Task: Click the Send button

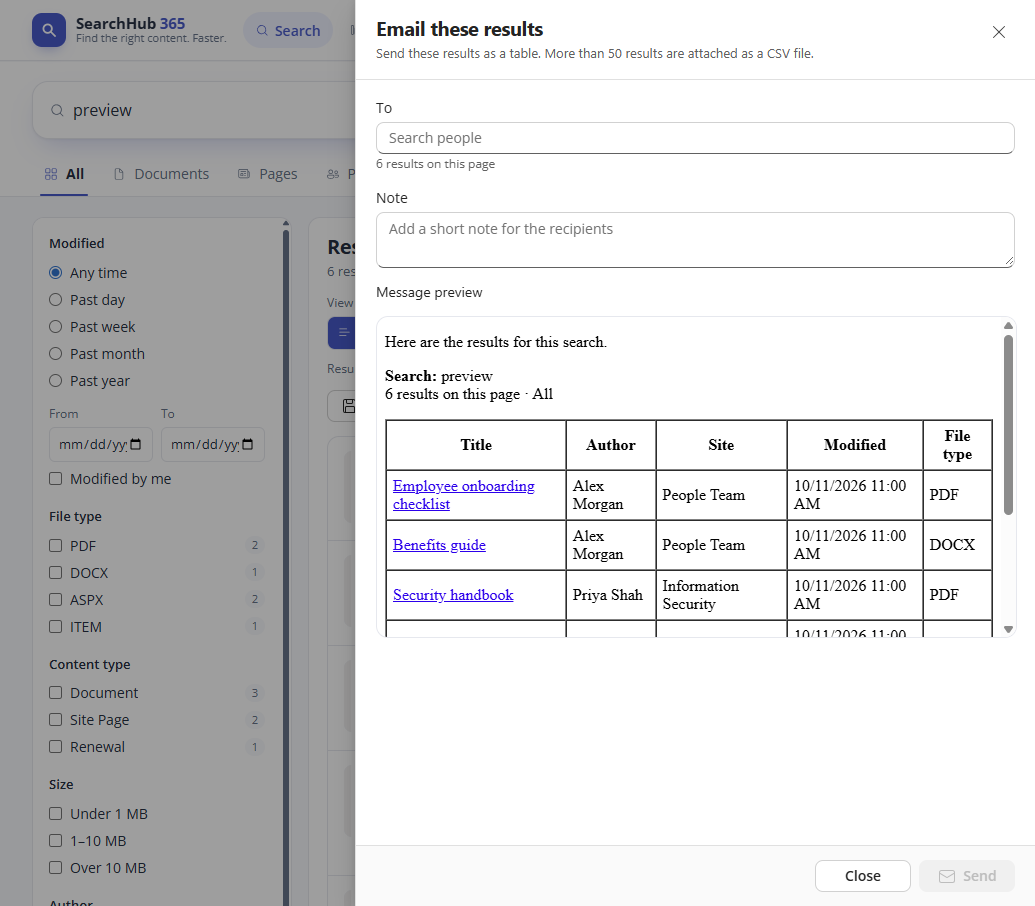Action: pyautogui.click(x=966, y=876)
